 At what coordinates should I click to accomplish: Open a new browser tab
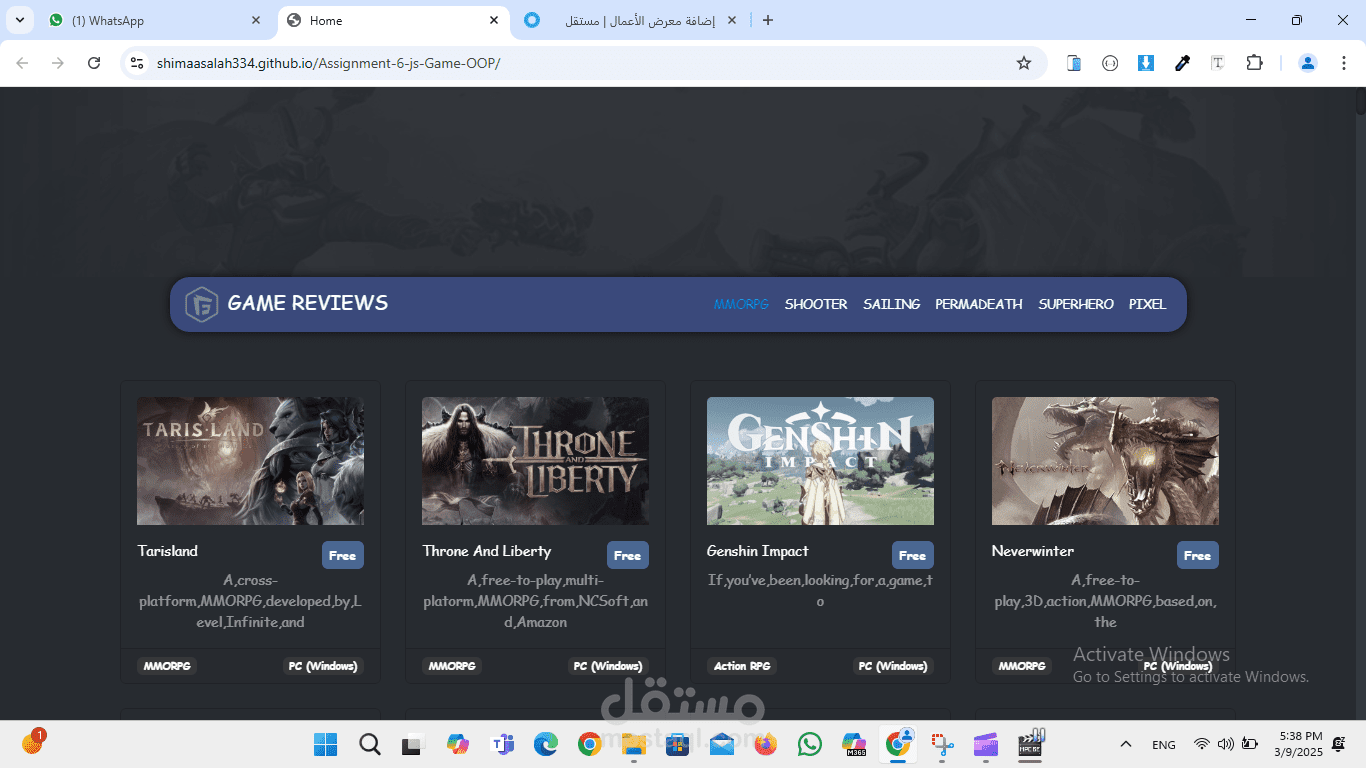coord(768,20)
